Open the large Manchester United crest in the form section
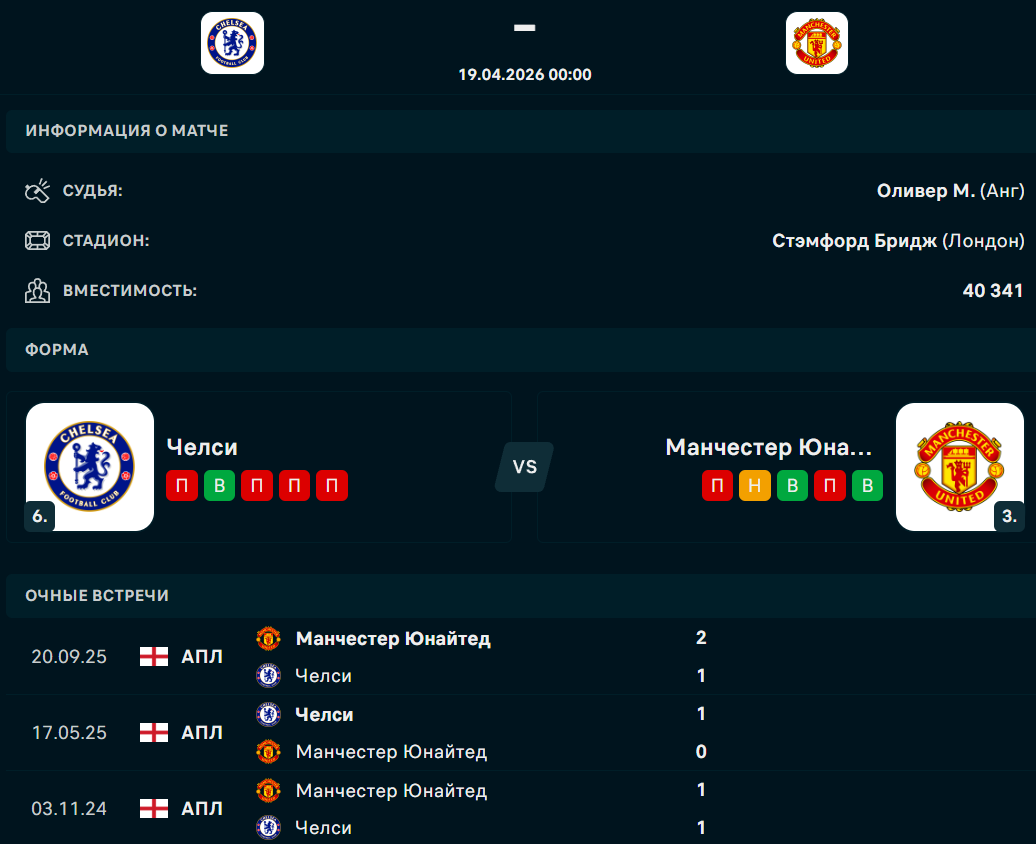The width and height of the screenshot is (1036, 844). point(958,464)
